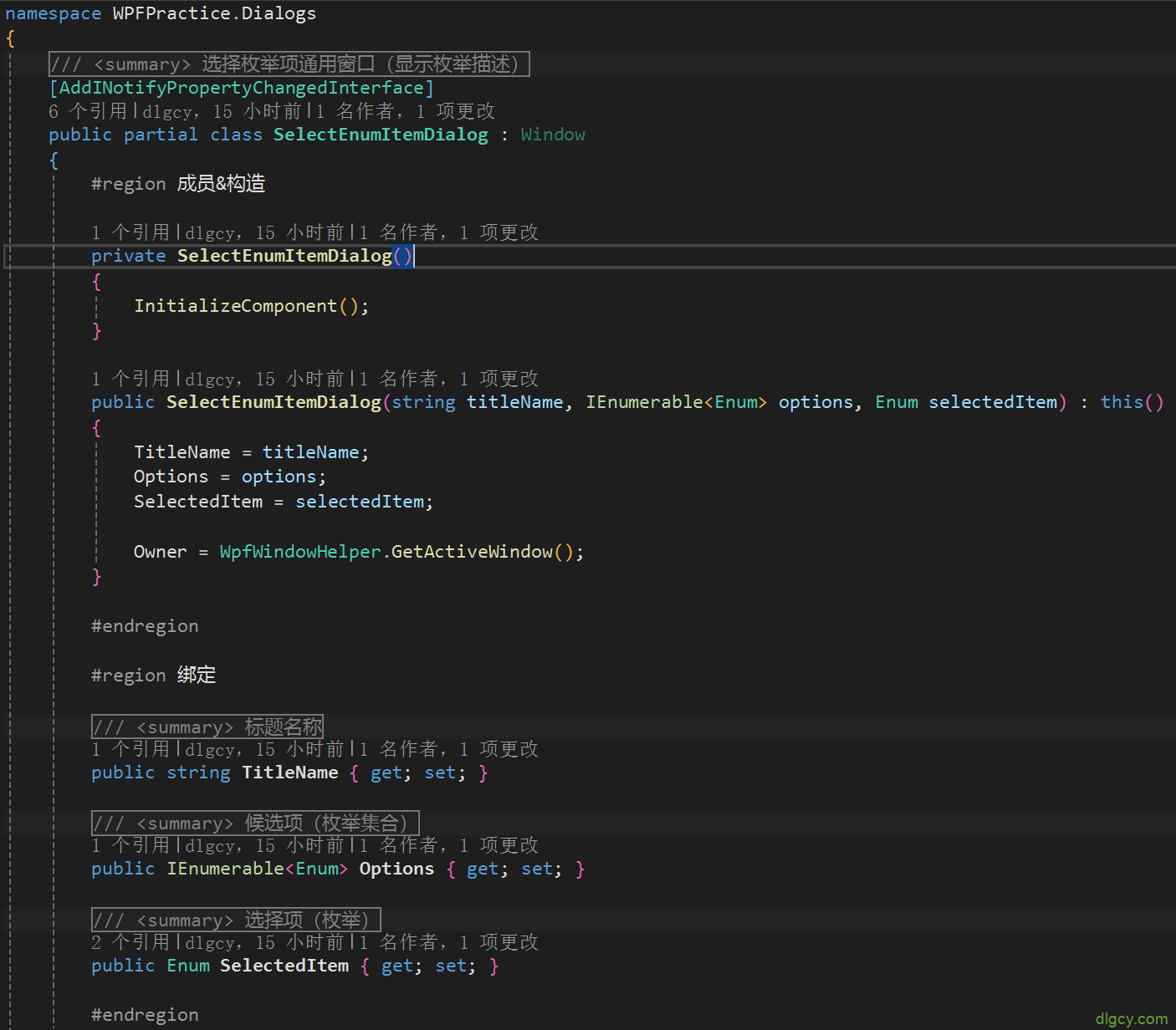Click the 'Owner' identifier
This screenshot has width=1176, height=1030.
click(161, 552)
